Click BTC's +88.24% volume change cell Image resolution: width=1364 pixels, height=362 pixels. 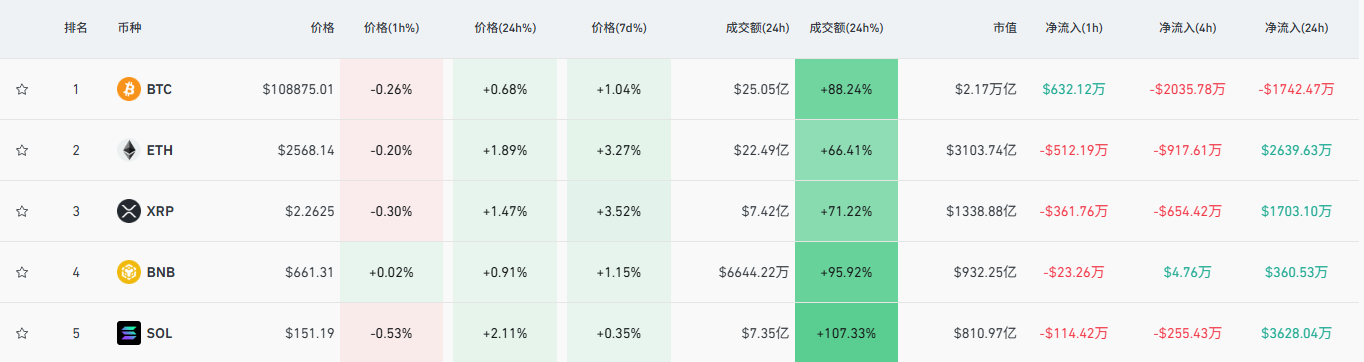pyautogui.click(x=846, y=89)
